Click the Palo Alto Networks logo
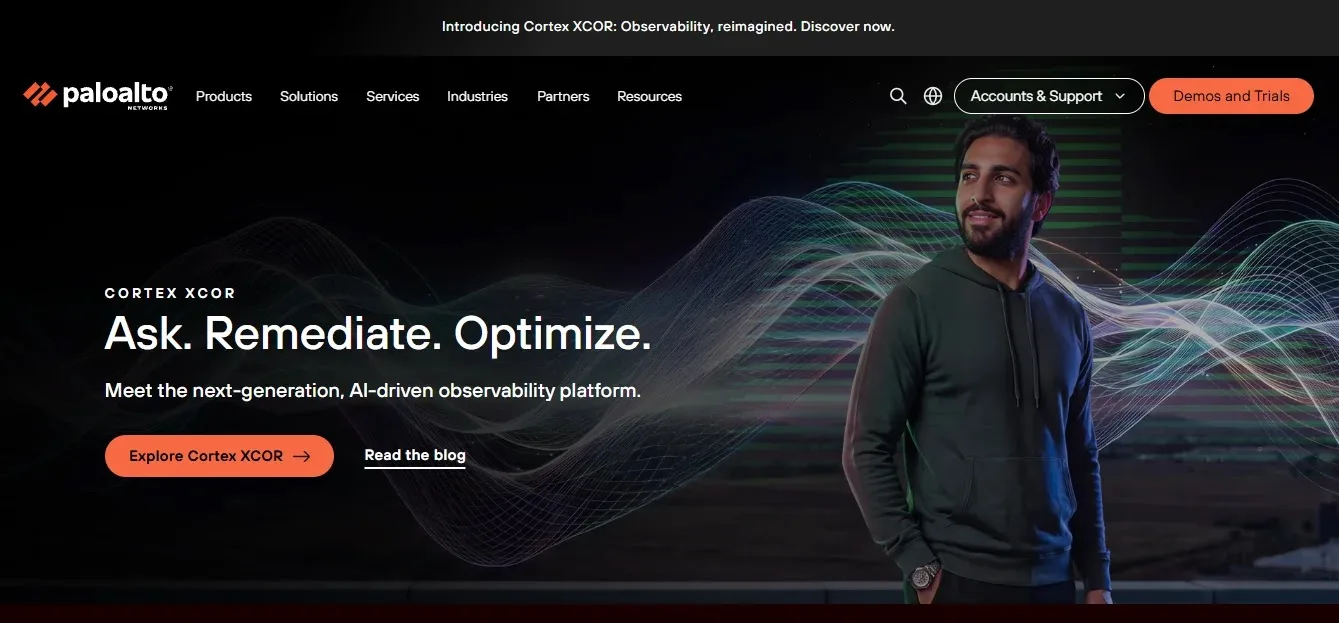 (98, 95)
